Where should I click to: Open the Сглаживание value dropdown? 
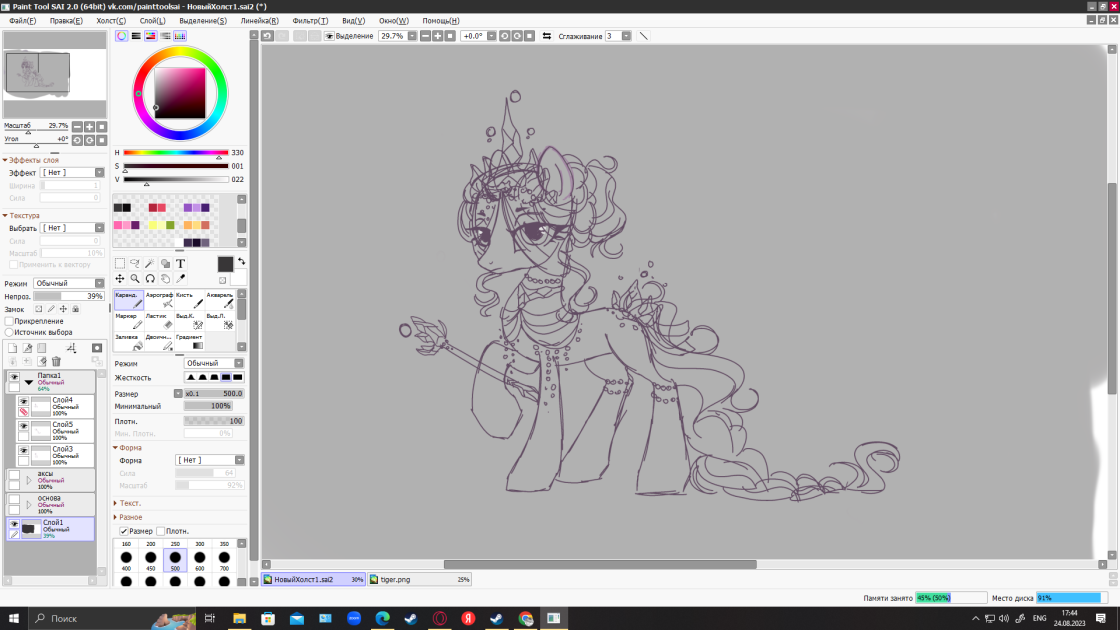[626, 36]
